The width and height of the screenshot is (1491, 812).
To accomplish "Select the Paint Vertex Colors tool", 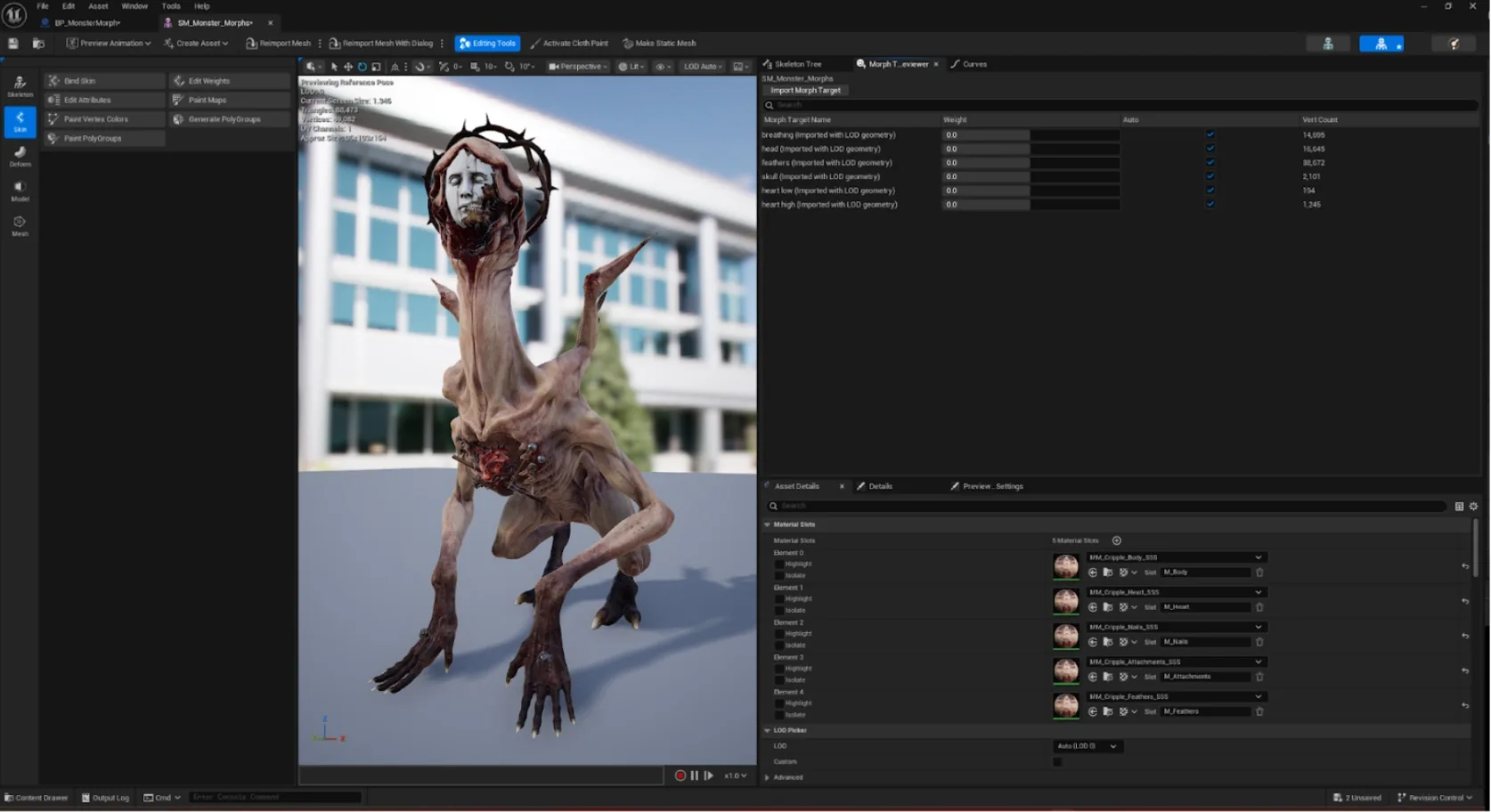I will point(104,119).
